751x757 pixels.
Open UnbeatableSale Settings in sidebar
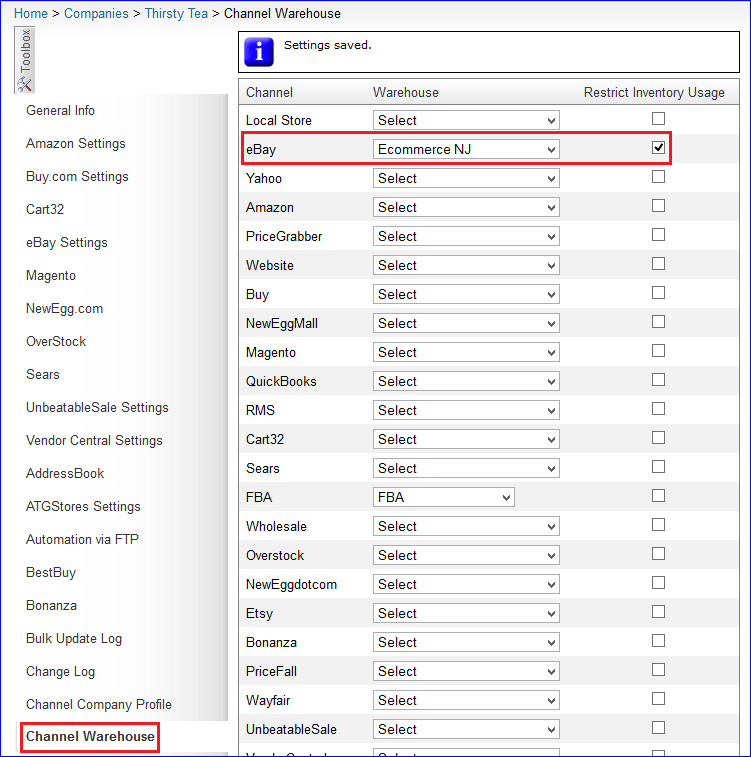click(97, 407)
